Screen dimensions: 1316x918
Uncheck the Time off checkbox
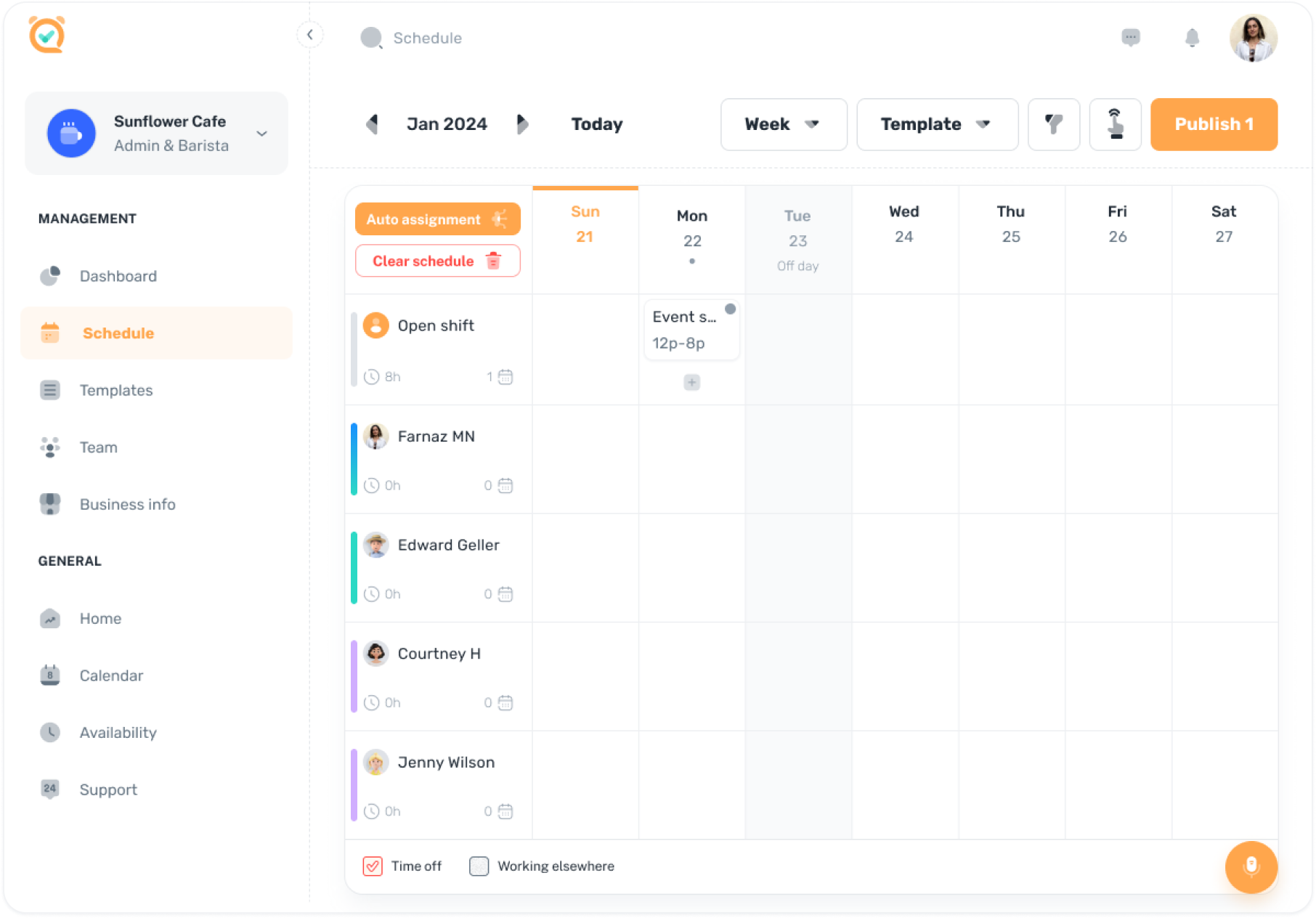pos(373,866)
